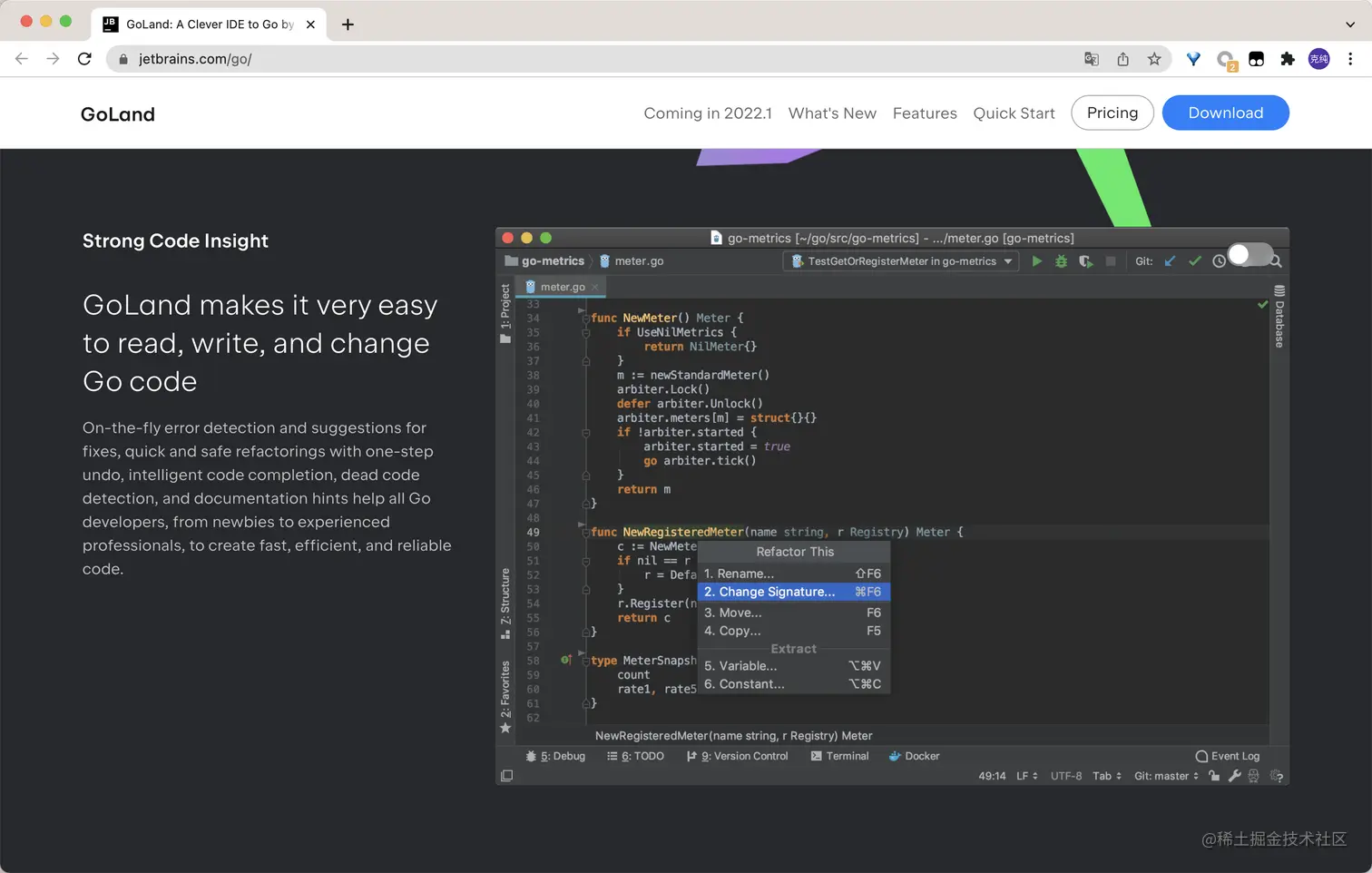The image size is (1372, 873).
Task: Open the Tab indent selector in status bar
Action: (1107, 776)
